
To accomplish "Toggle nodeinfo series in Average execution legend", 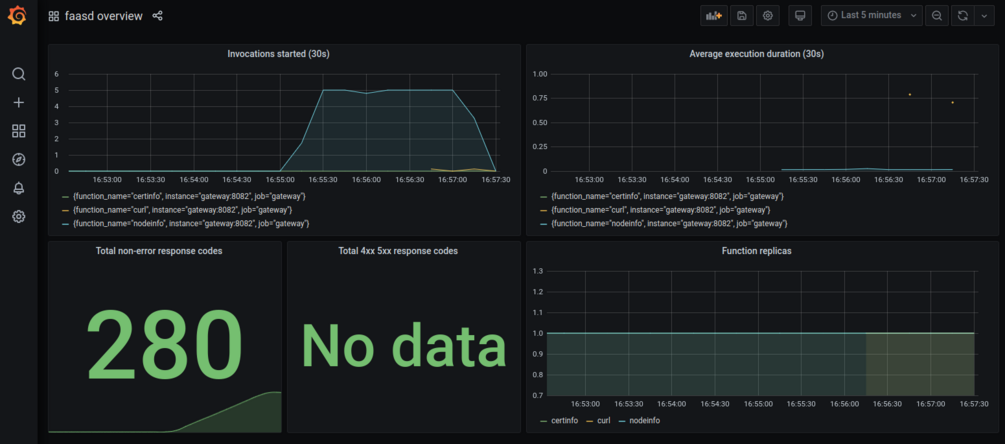I will click(669, 224).
